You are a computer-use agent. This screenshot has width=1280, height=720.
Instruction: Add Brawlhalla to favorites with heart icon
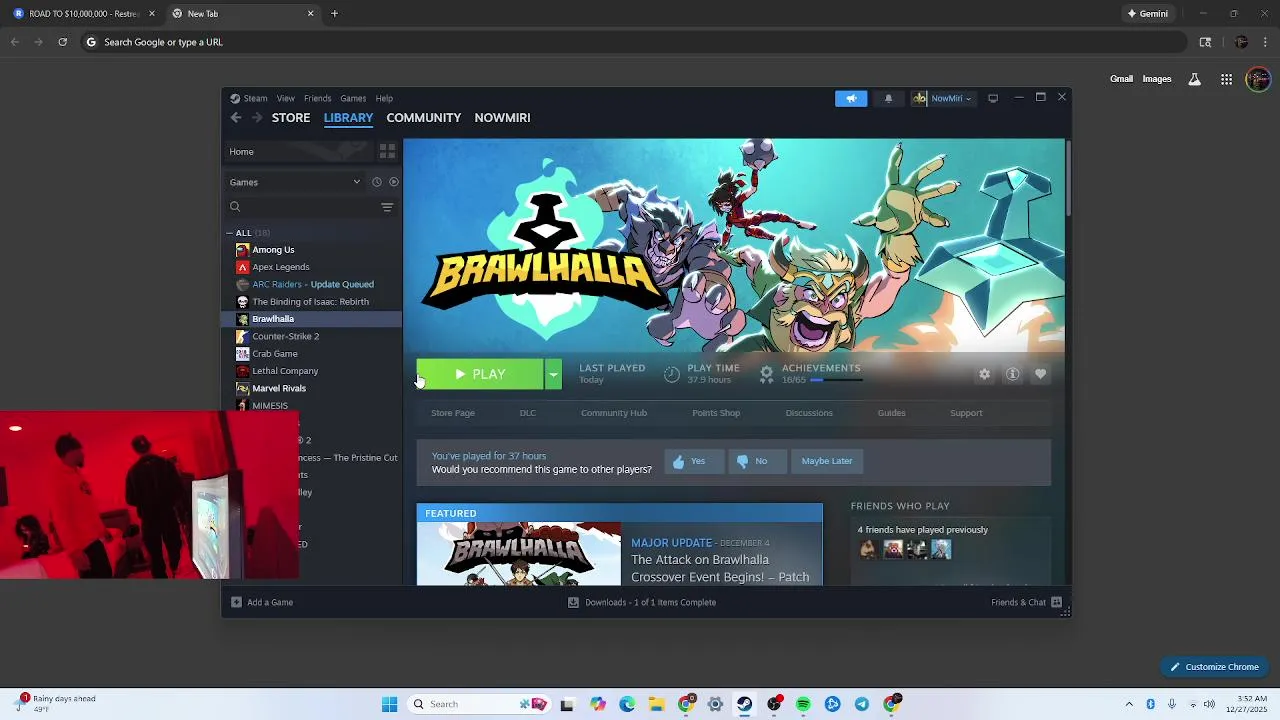[1041, 374]
